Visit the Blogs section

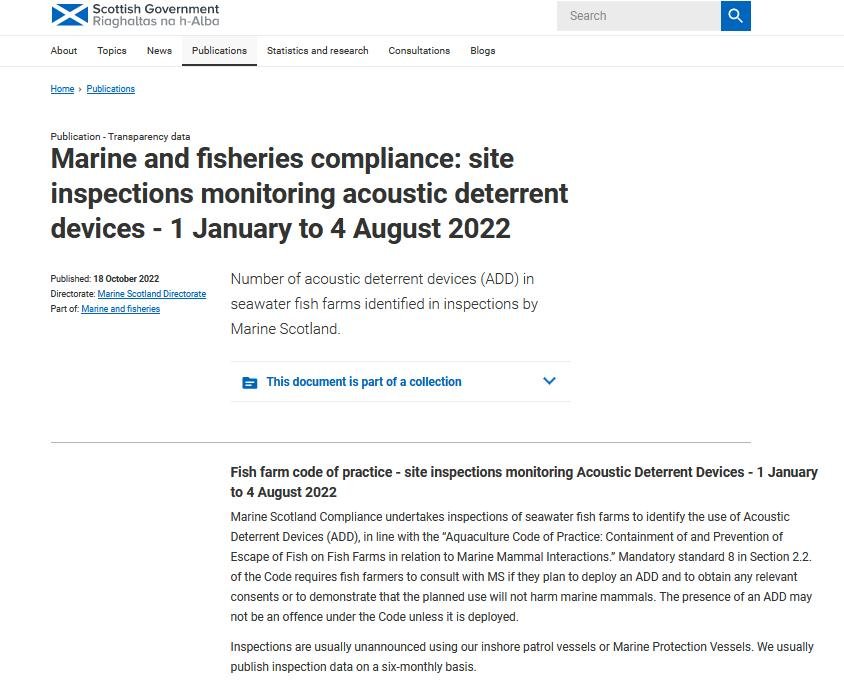(482, 50)
